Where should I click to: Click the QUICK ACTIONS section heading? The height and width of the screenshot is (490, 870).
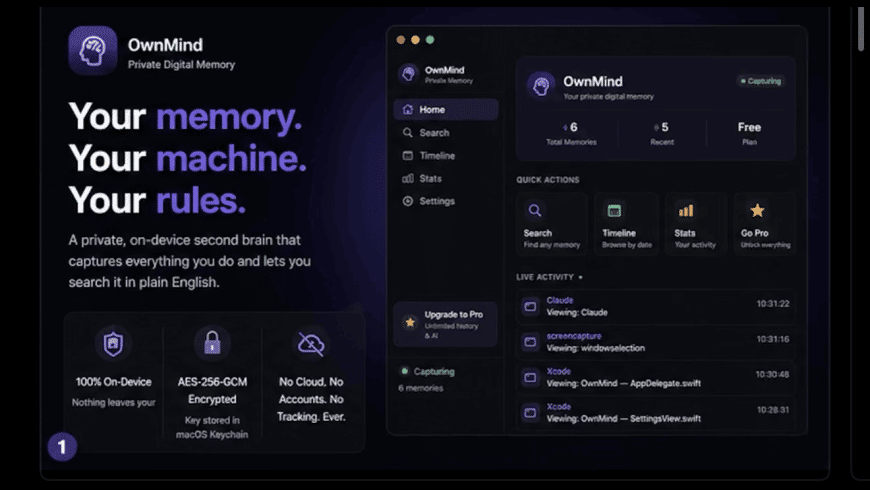[x=548, y=180]
